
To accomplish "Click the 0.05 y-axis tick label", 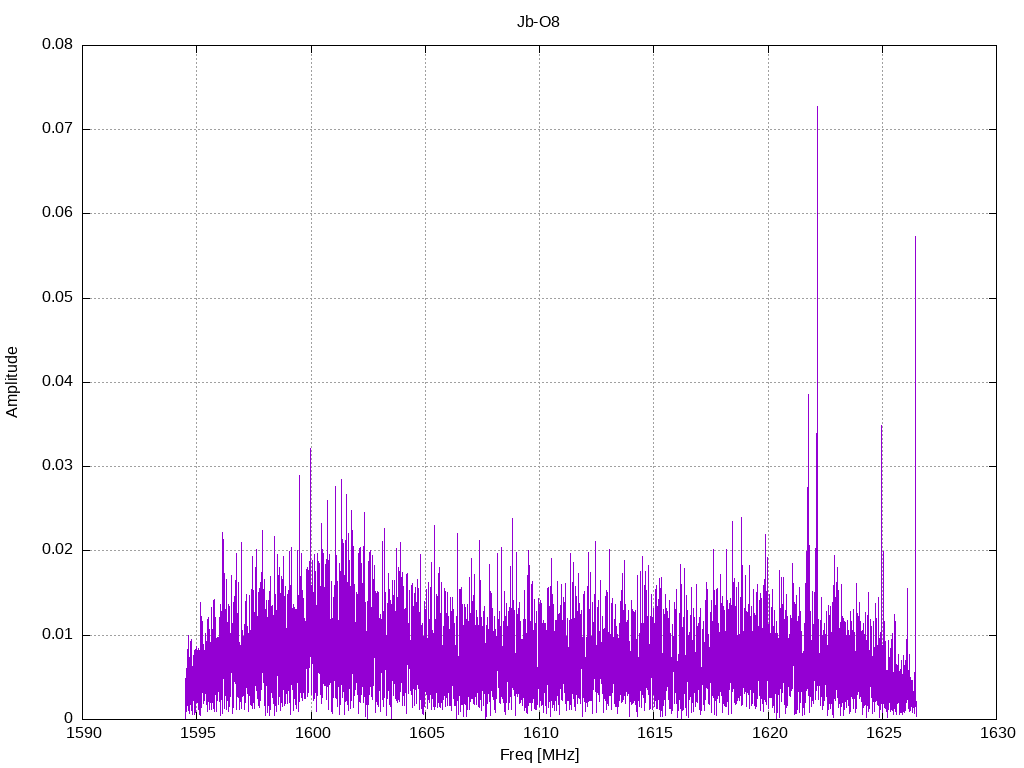I will tap(56, 298).
